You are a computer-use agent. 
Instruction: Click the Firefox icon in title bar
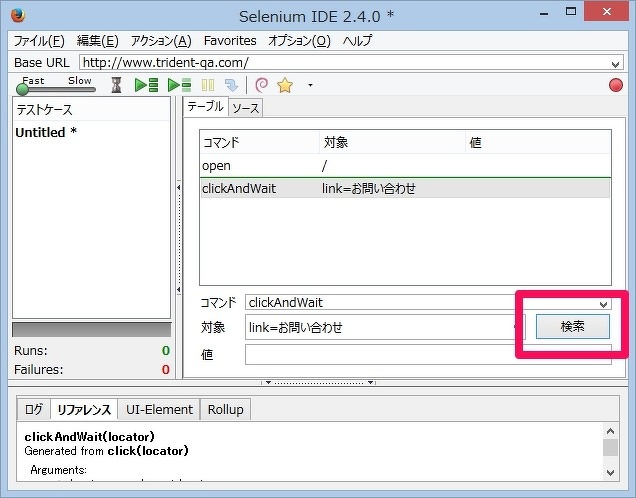click(18, 16)
